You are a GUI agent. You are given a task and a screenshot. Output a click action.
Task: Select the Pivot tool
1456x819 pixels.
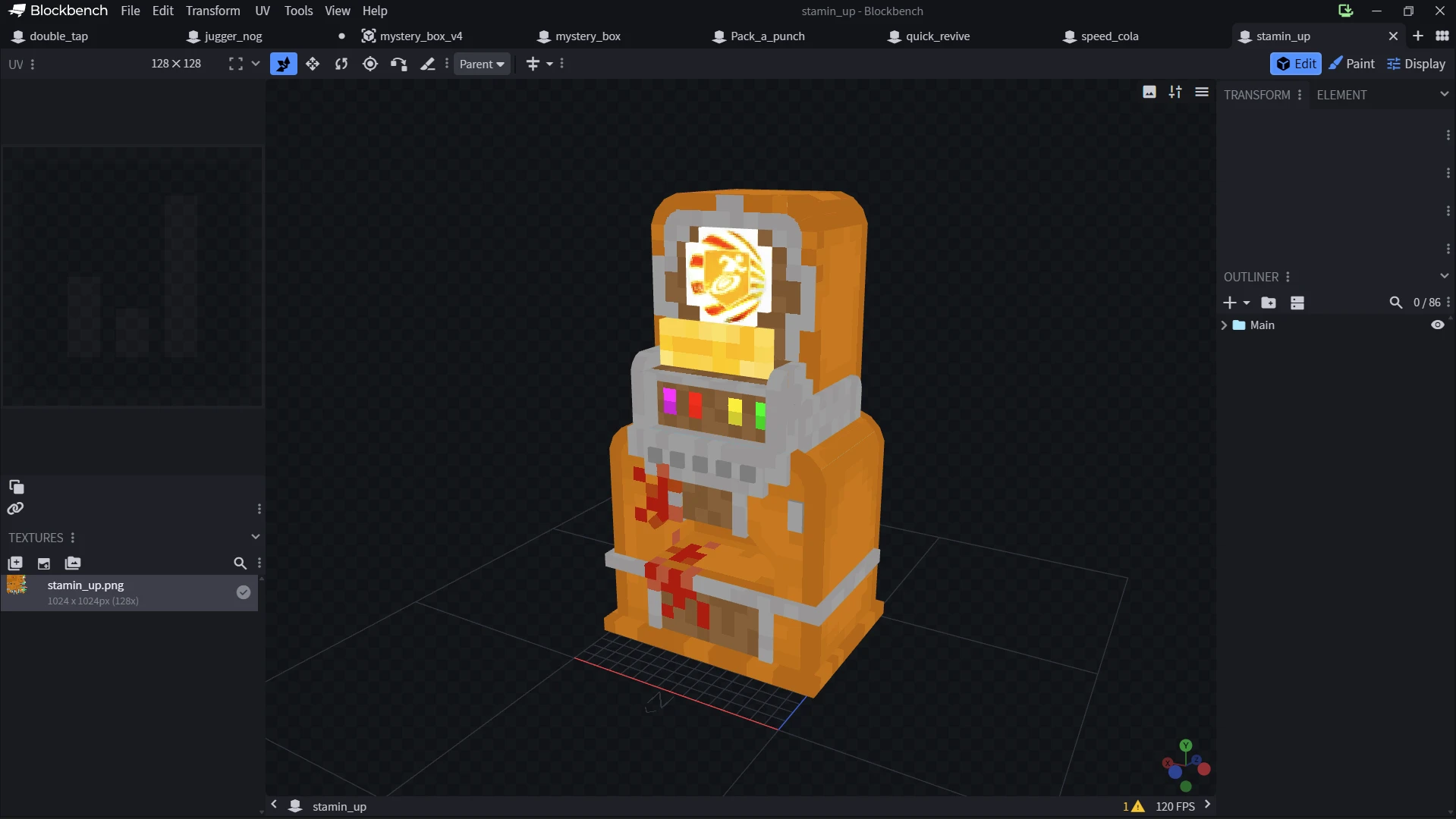[x=370, y=64]
